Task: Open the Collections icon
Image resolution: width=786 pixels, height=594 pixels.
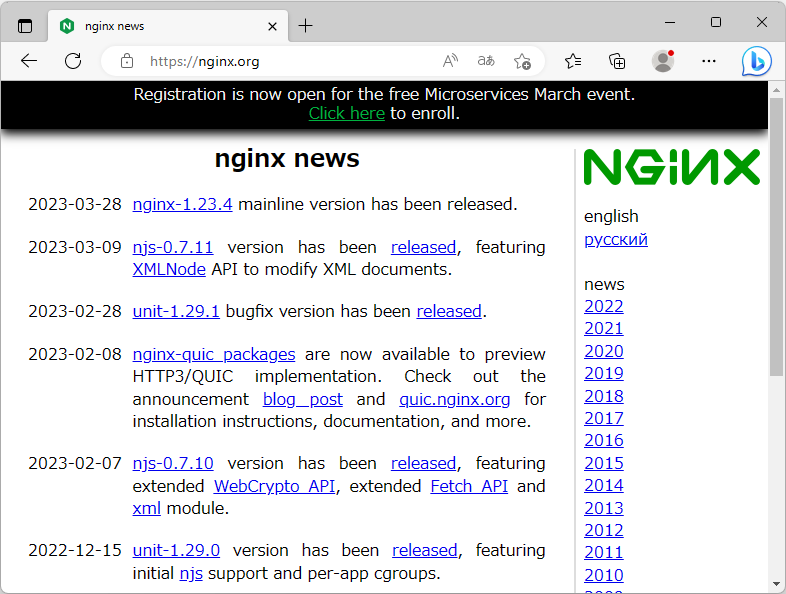Action: pos(617,61)
